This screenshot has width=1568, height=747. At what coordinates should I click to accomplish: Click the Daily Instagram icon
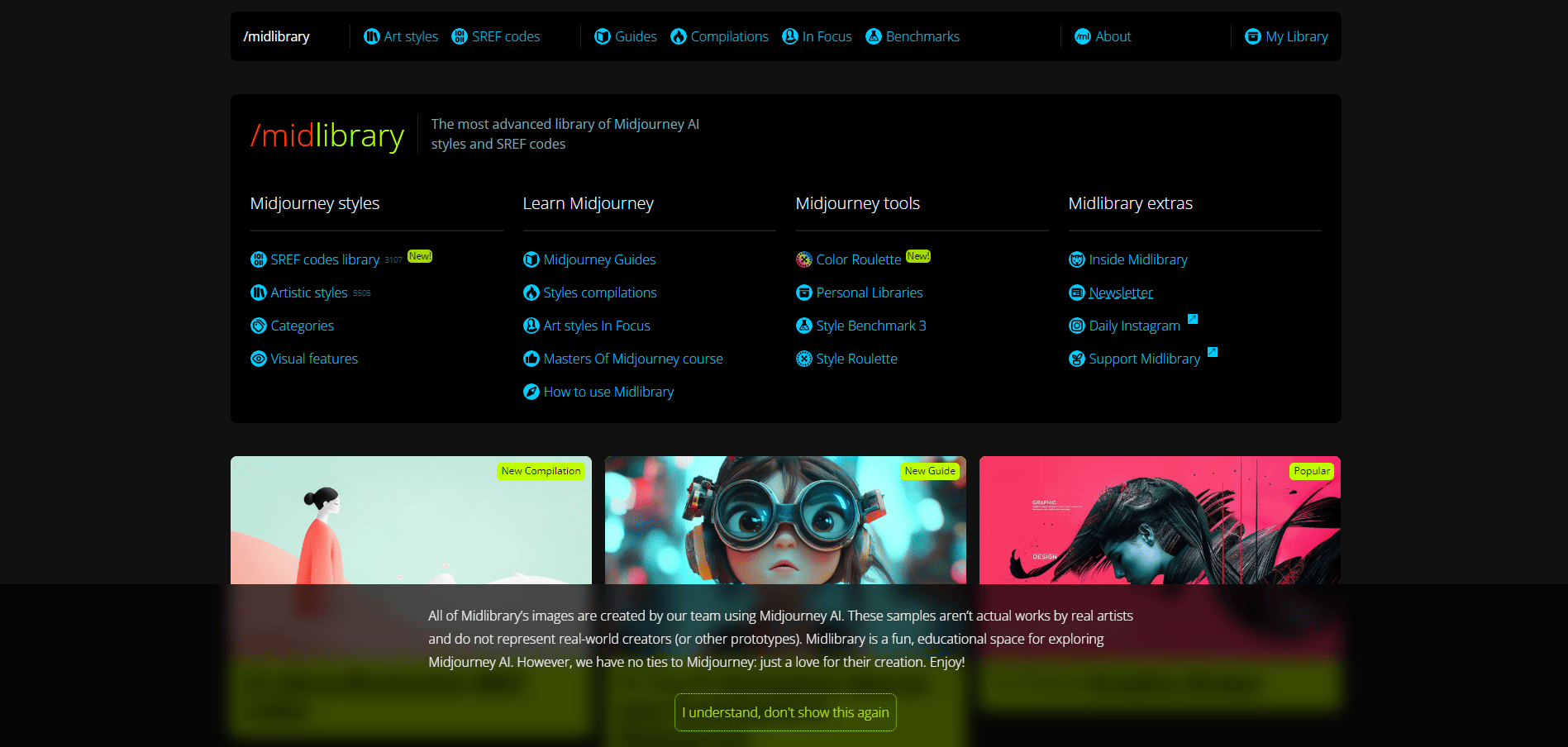1077,326
